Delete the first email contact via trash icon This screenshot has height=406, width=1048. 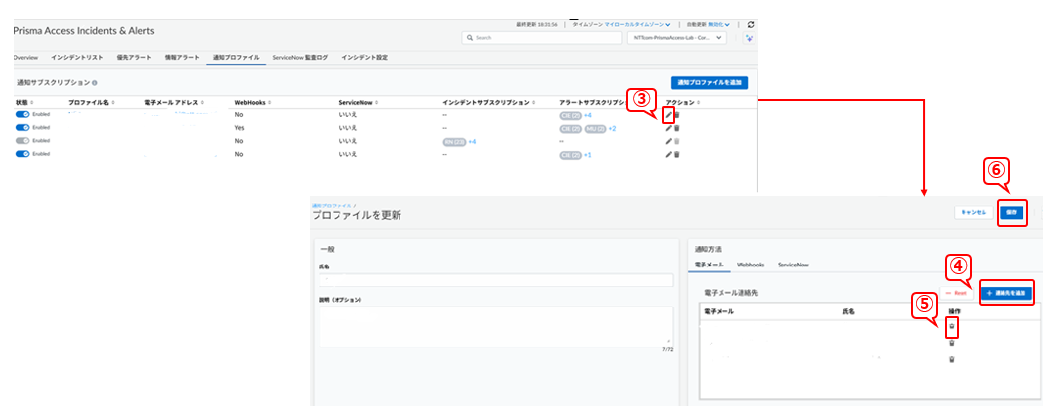click(951, 326)
